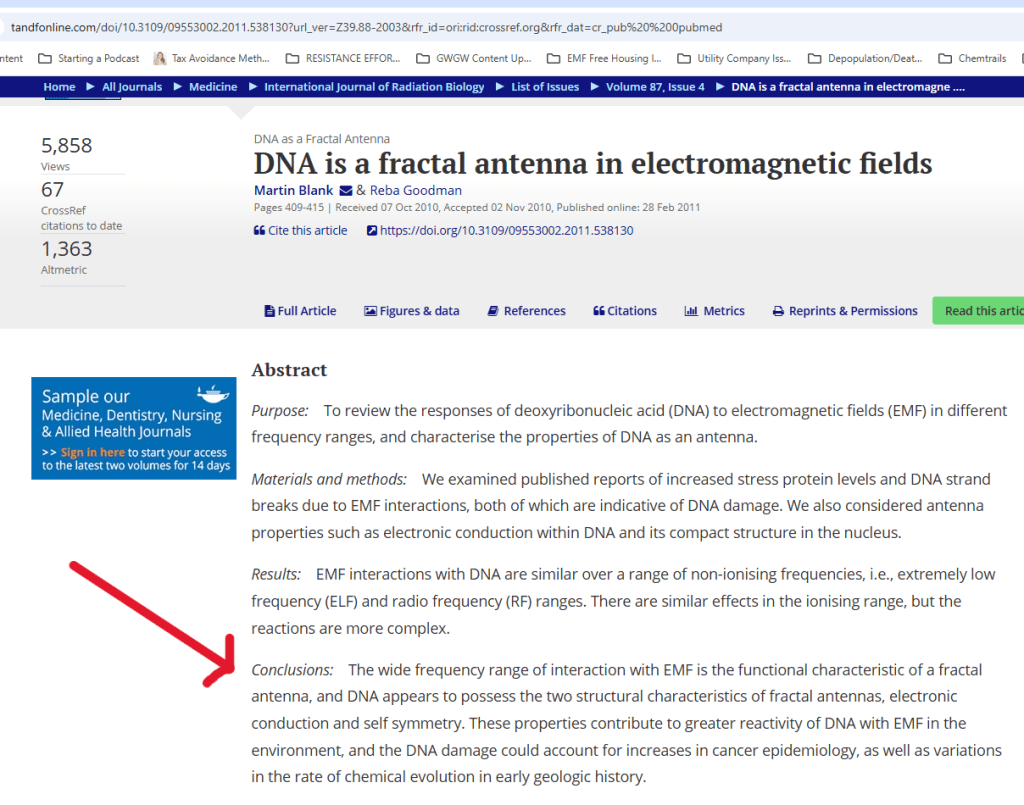The height and width of the screenshot is (805, 1024).
Task: Open the Utility Company Issues bookmark folder
Action: pyautogui.click(x=734, y=58)
